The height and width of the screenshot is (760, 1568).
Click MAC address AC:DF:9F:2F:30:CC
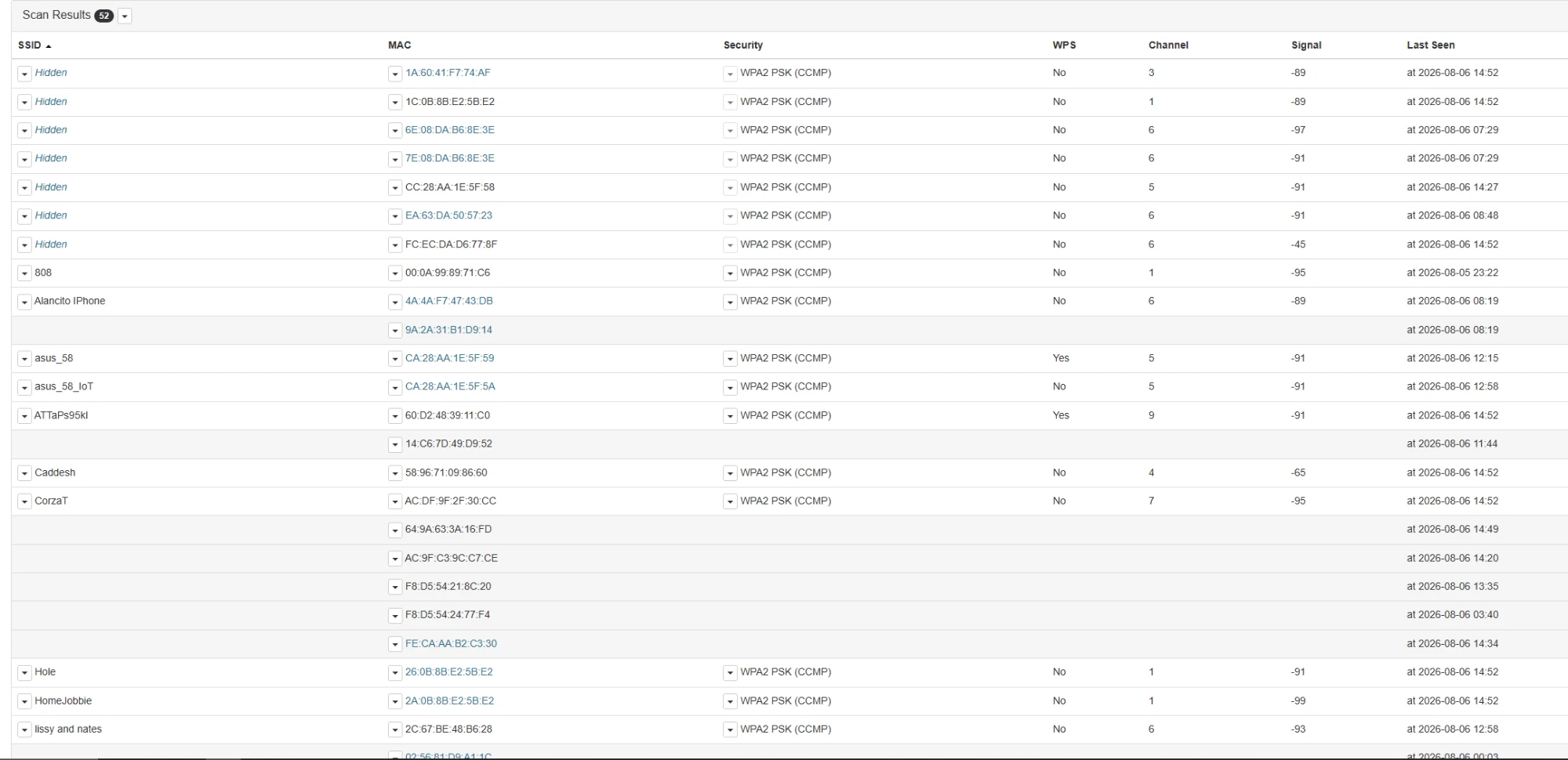click(450, 501)
